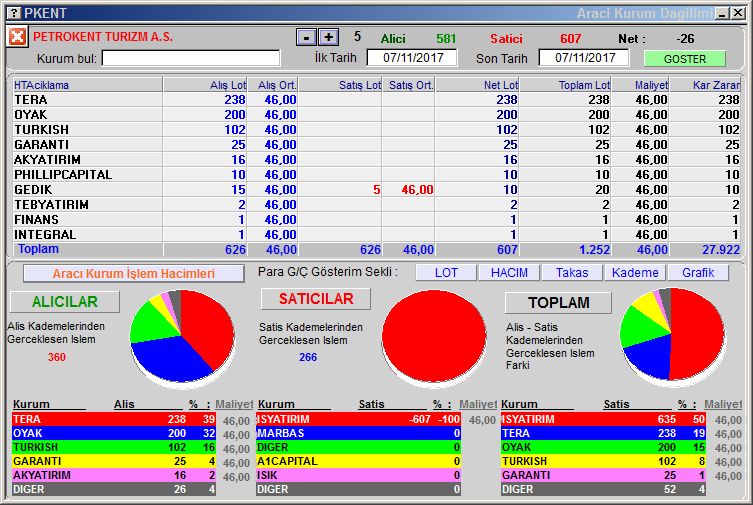The image size is (753, 505).
Task: Select the OYAK row in the top table
Action: point(376,115)
